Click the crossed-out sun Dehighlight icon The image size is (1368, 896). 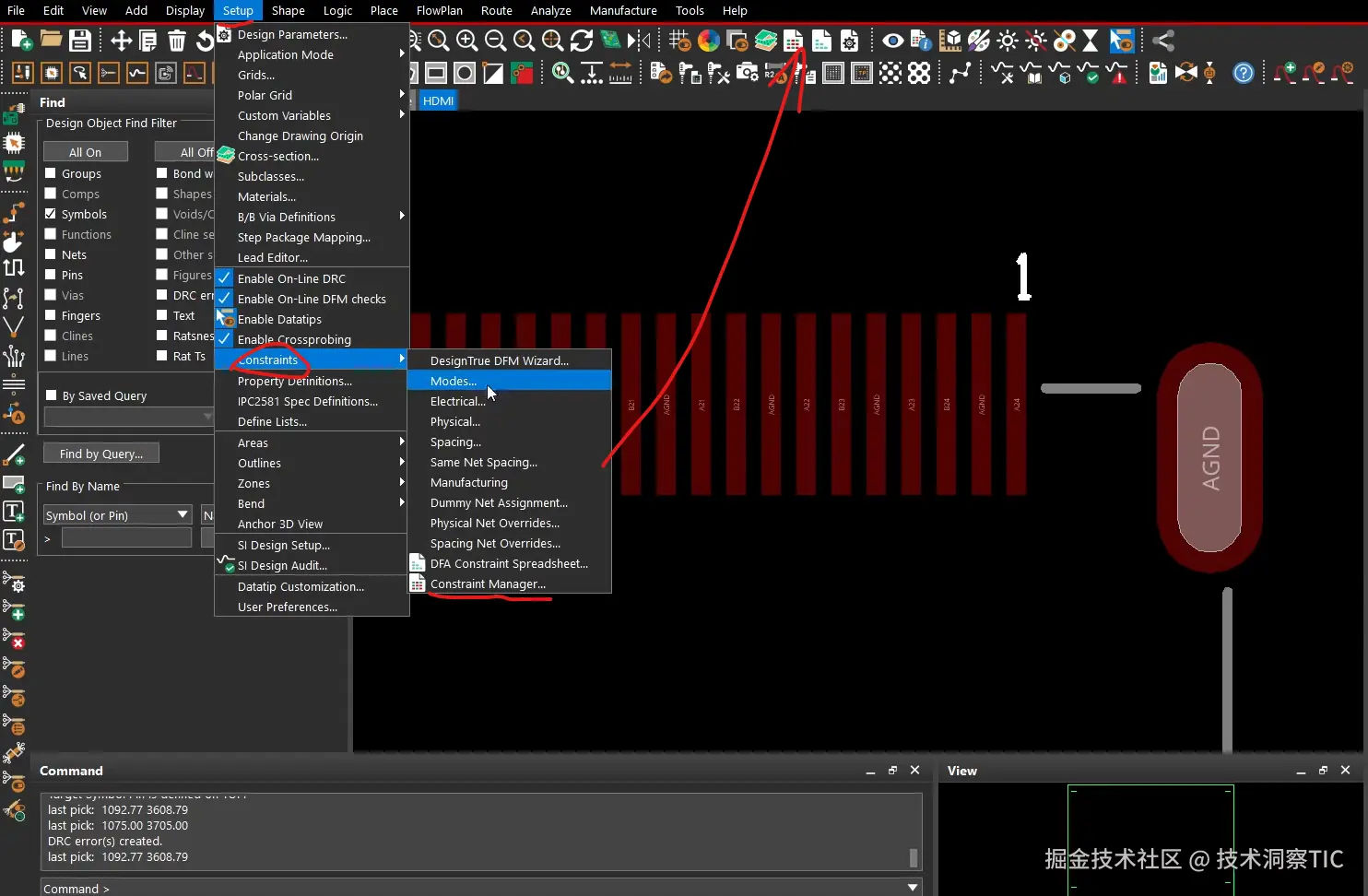1035,40
